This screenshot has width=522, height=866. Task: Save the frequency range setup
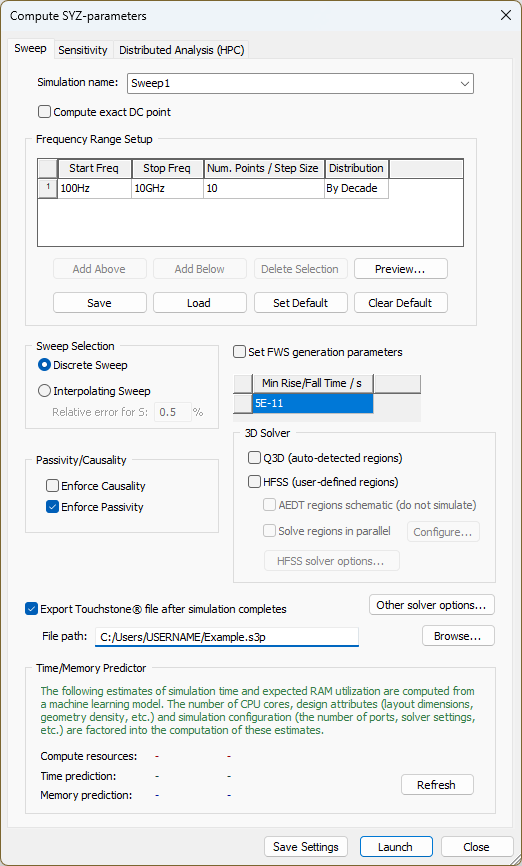tap(100, 303)
